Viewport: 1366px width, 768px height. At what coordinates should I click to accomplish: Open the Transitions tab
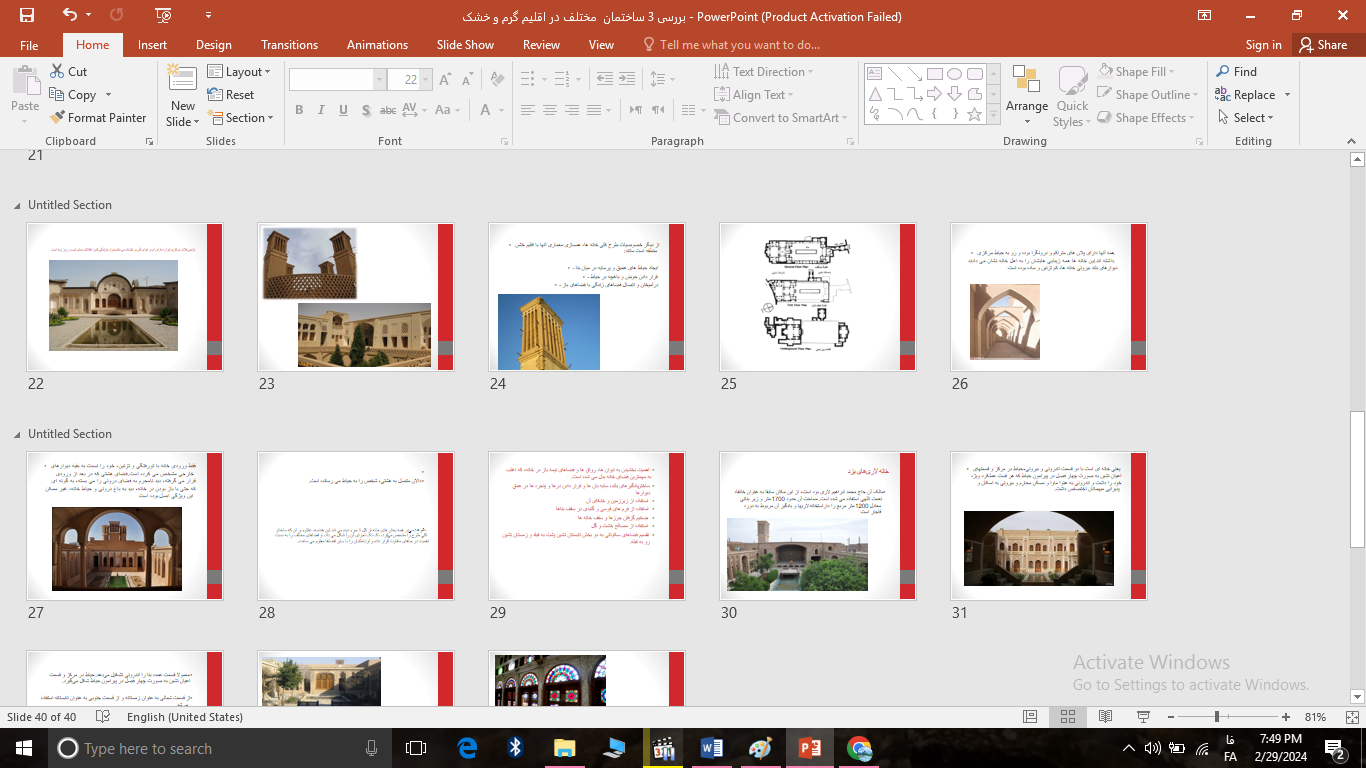pyautogui.click(x=289, y=45)
